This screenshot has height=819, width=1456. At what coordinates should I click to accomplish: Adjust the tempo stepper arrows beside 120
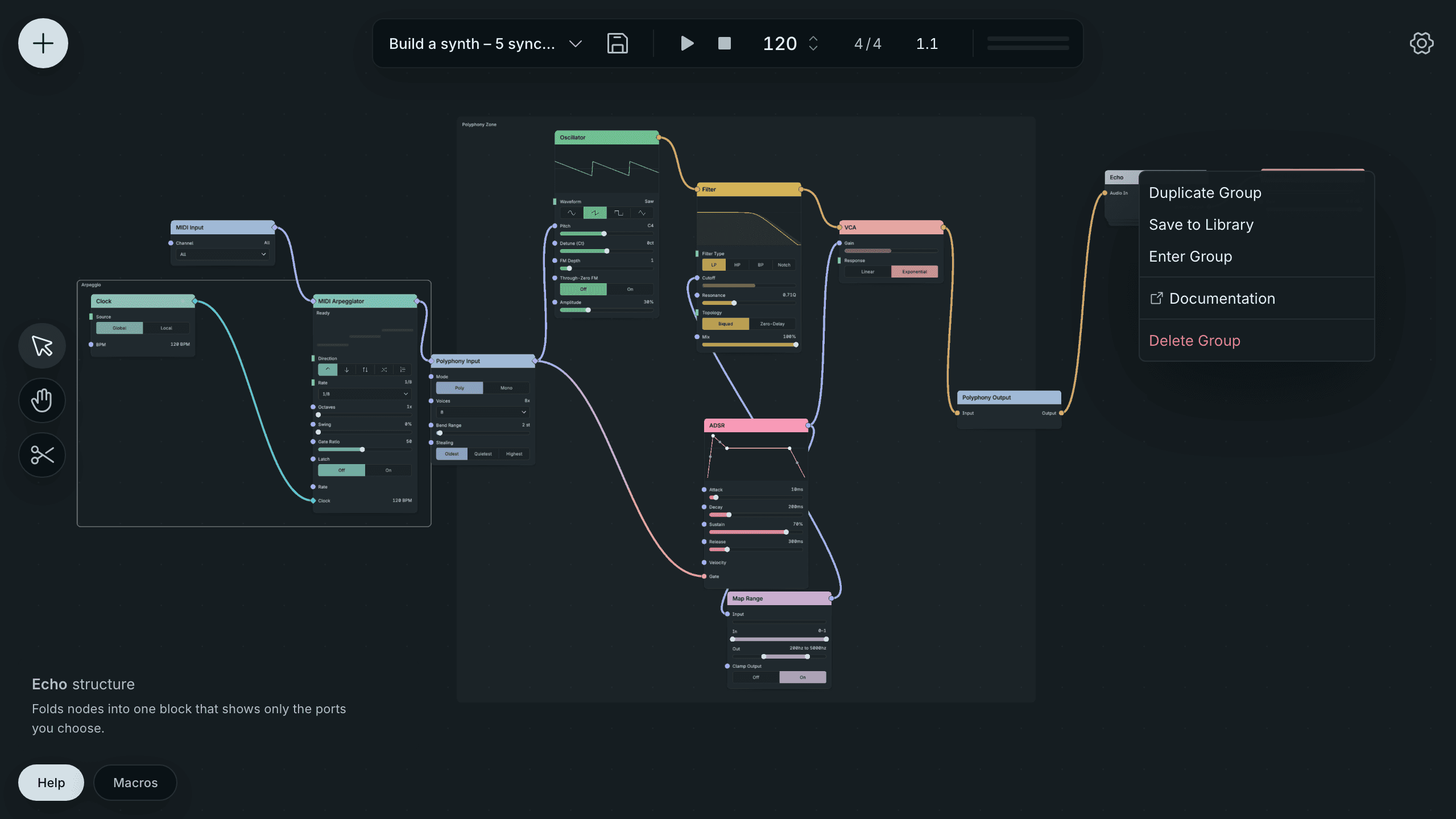[813, 43]
